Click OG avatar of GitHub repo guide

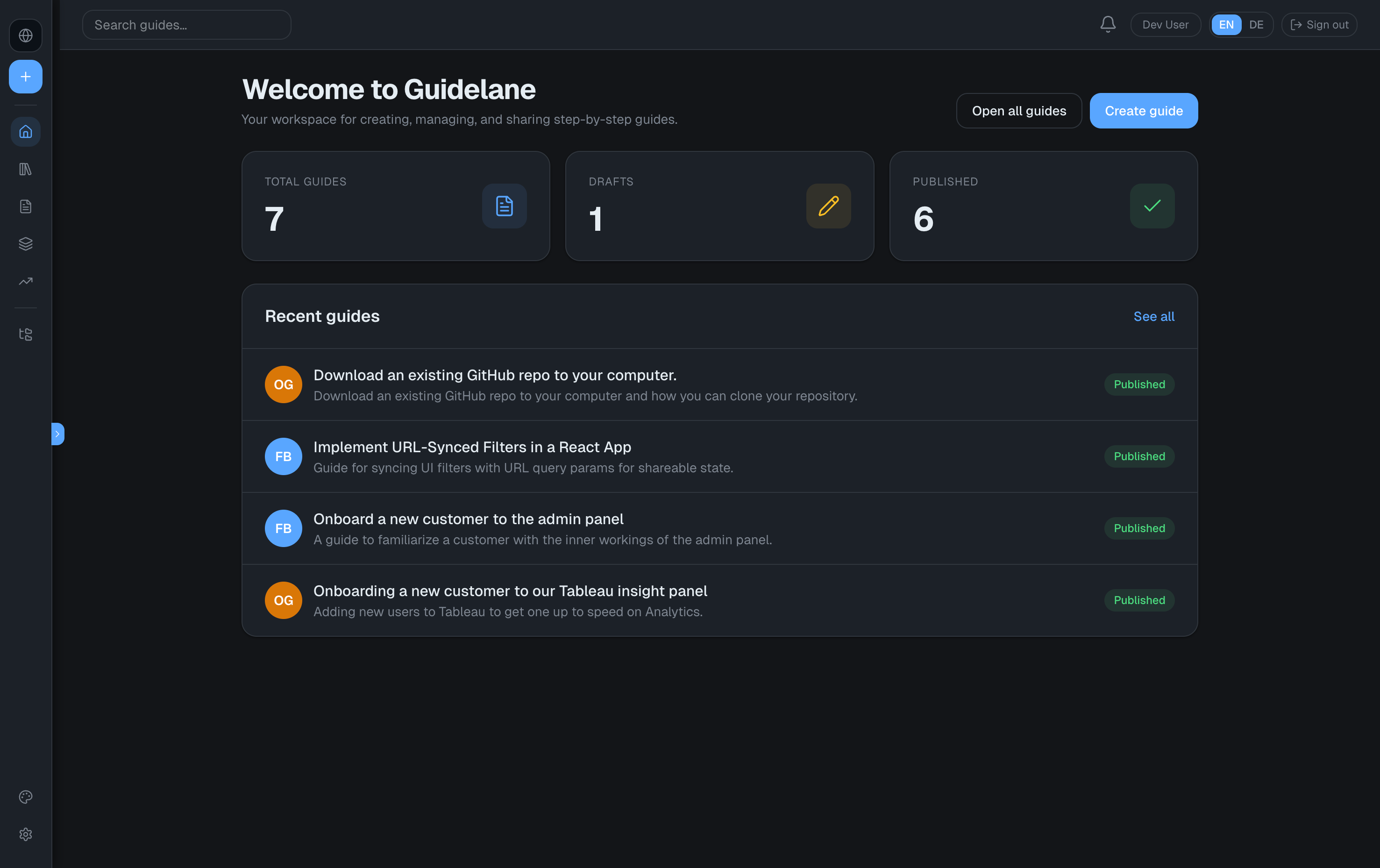[283, 384]
